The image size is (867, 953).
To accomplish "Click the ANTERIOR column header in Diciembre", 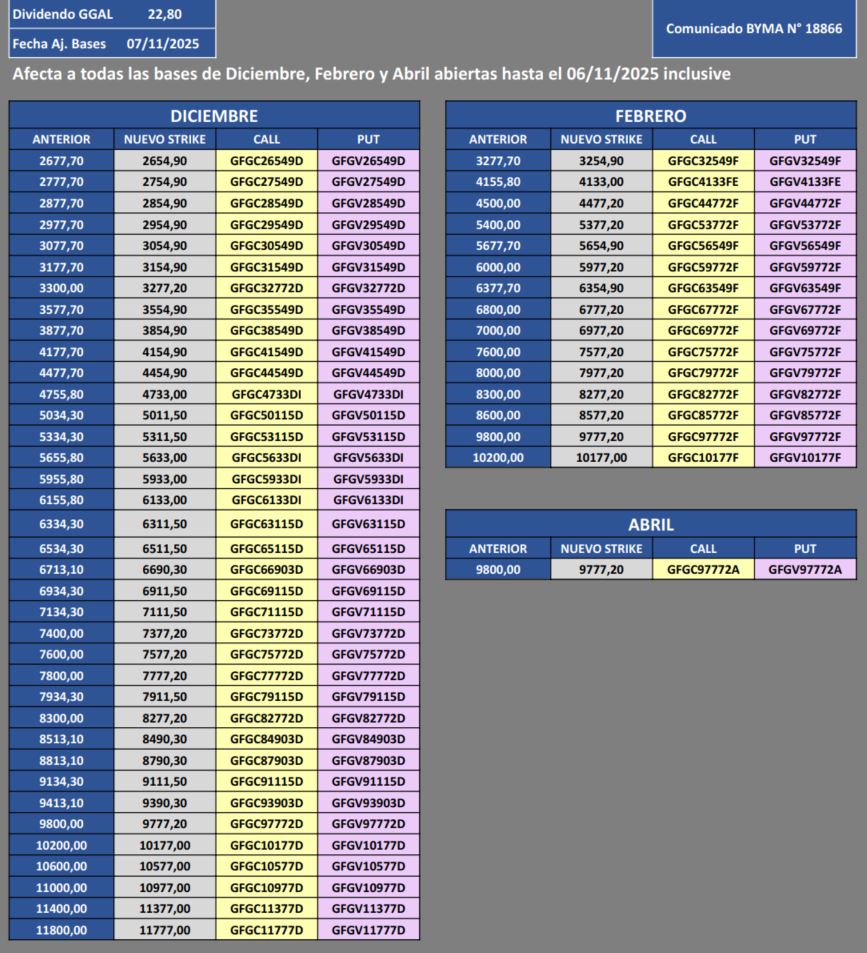I will pos(61,139).
